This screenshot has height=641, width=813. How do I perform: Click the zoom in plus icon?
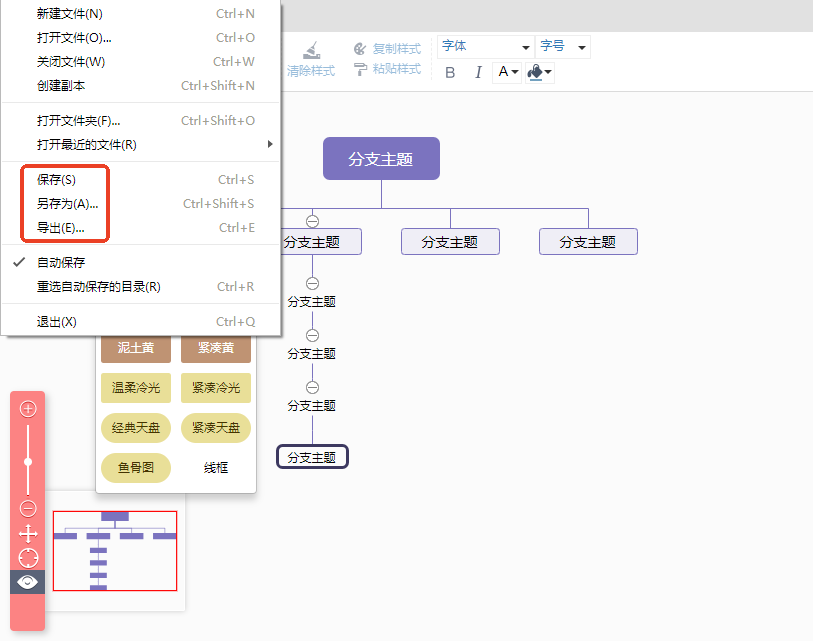[x=28, y=409]
